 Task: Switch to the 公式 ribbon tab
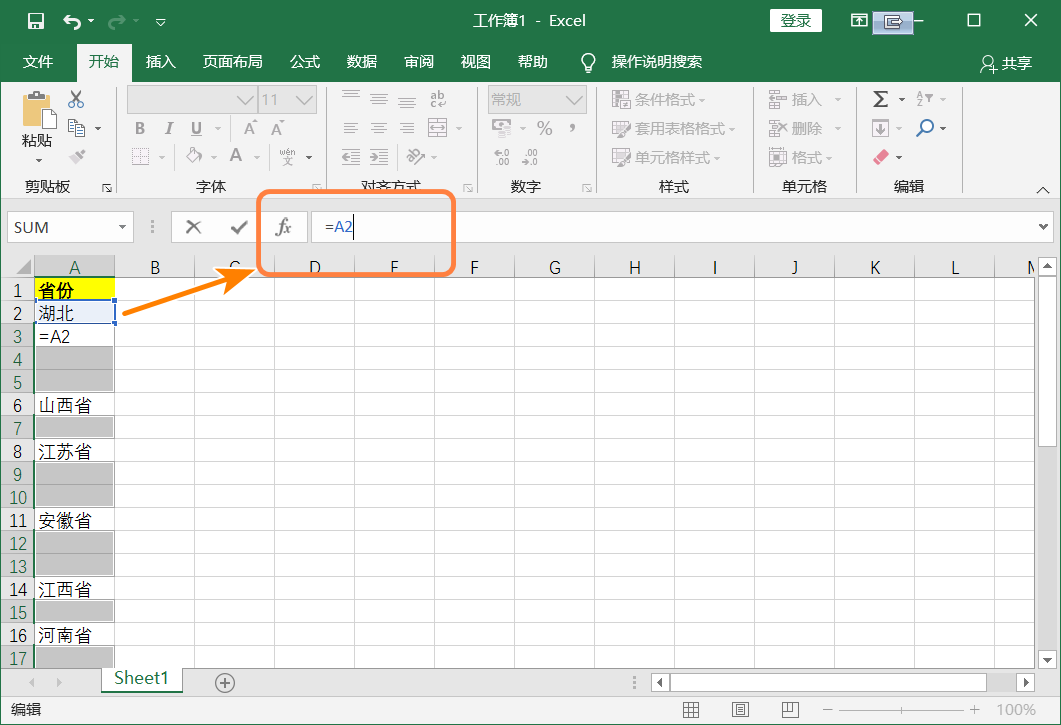[x=304, y=62]
